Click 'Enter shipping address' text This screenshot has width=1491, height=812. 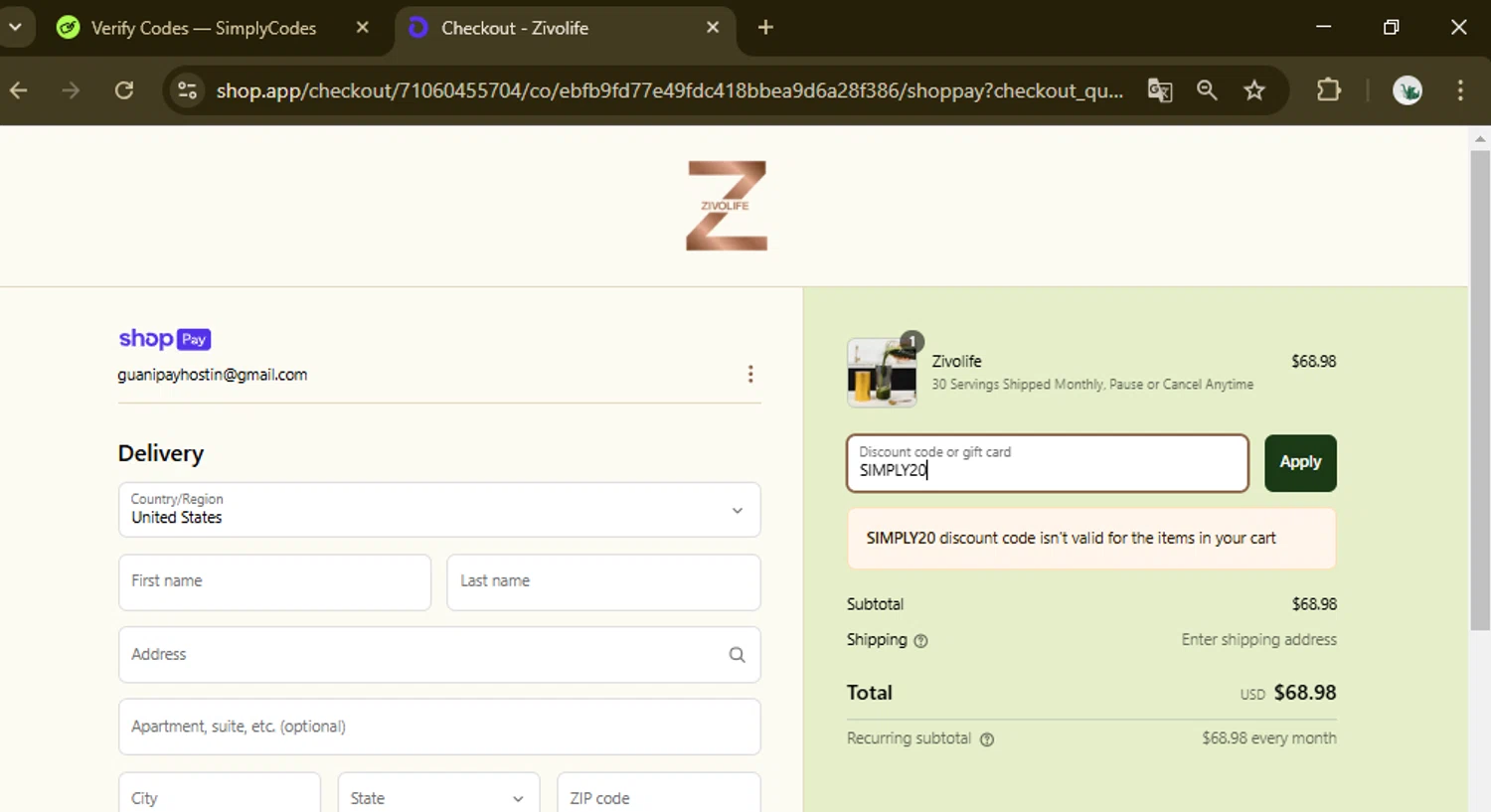click(x=1259, y=639)
